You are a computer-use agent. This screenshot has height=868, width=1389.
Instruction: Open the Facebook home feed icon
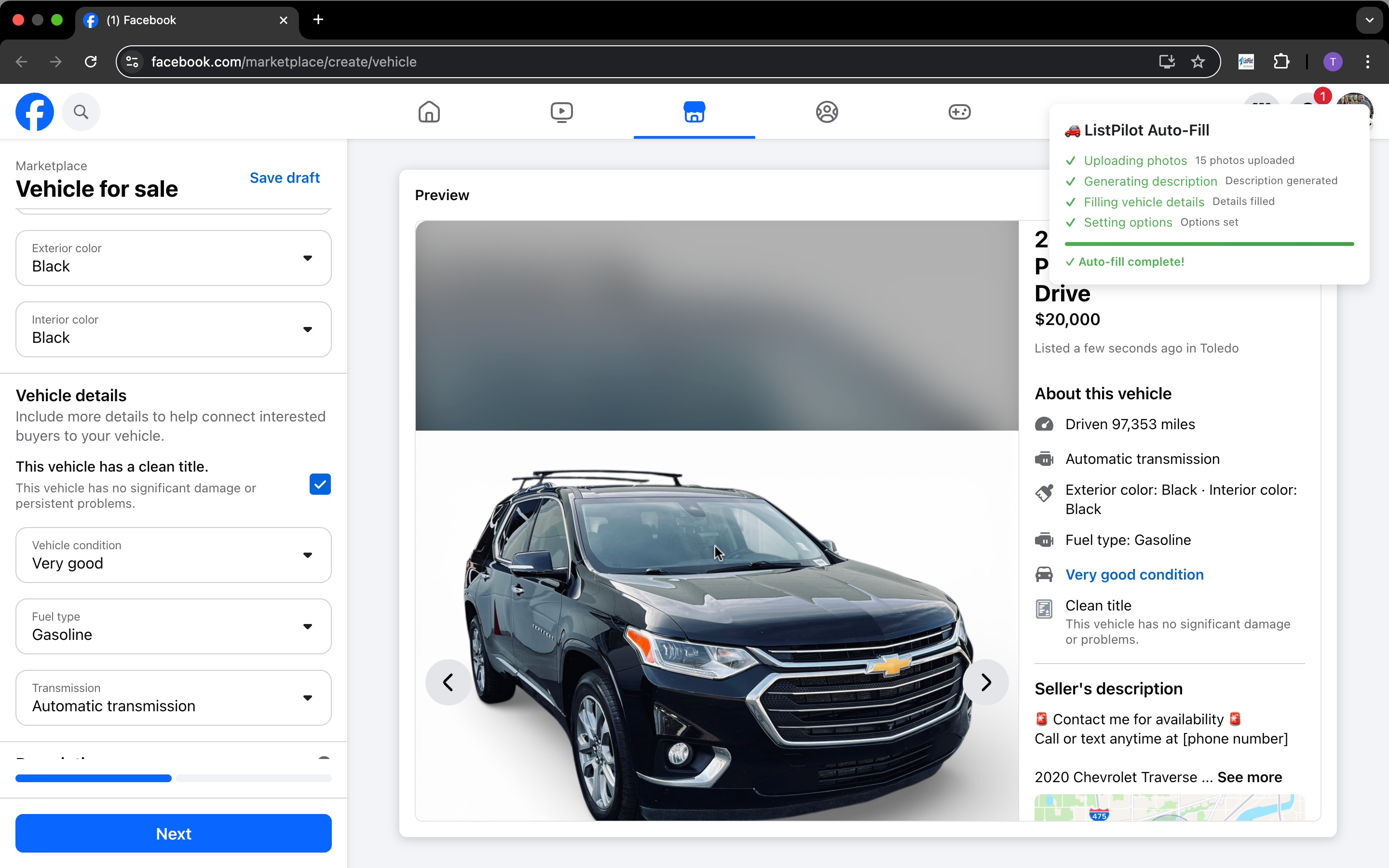(x=429, y=112)
